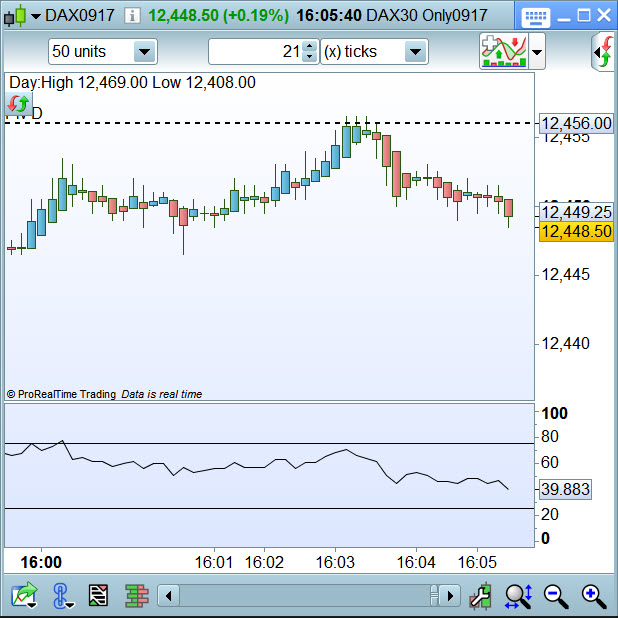This screenshot has width=618, height=618.
Task: Click the candlestick chart style icon
Action: pos(15,17)
